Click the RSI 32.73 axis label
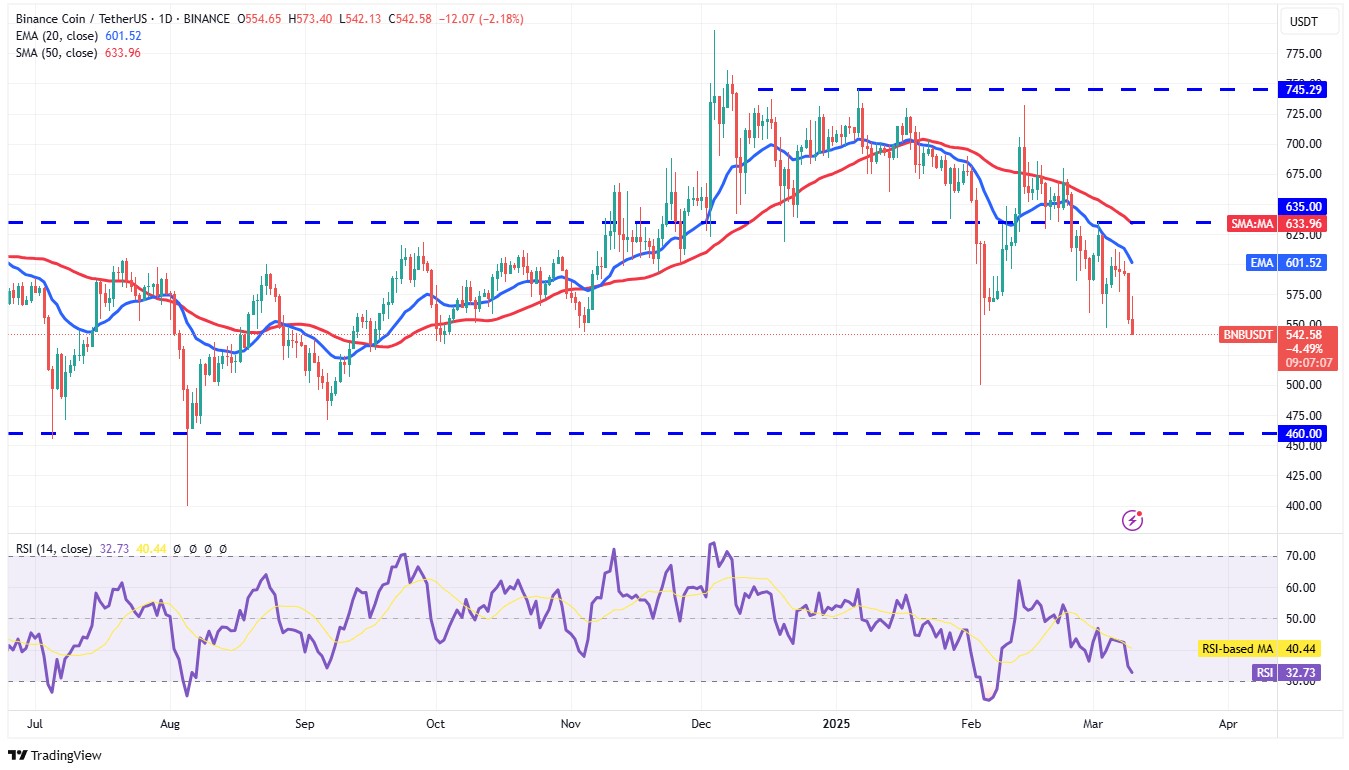Screen dimensions: 1349x770 point(1287,673)
